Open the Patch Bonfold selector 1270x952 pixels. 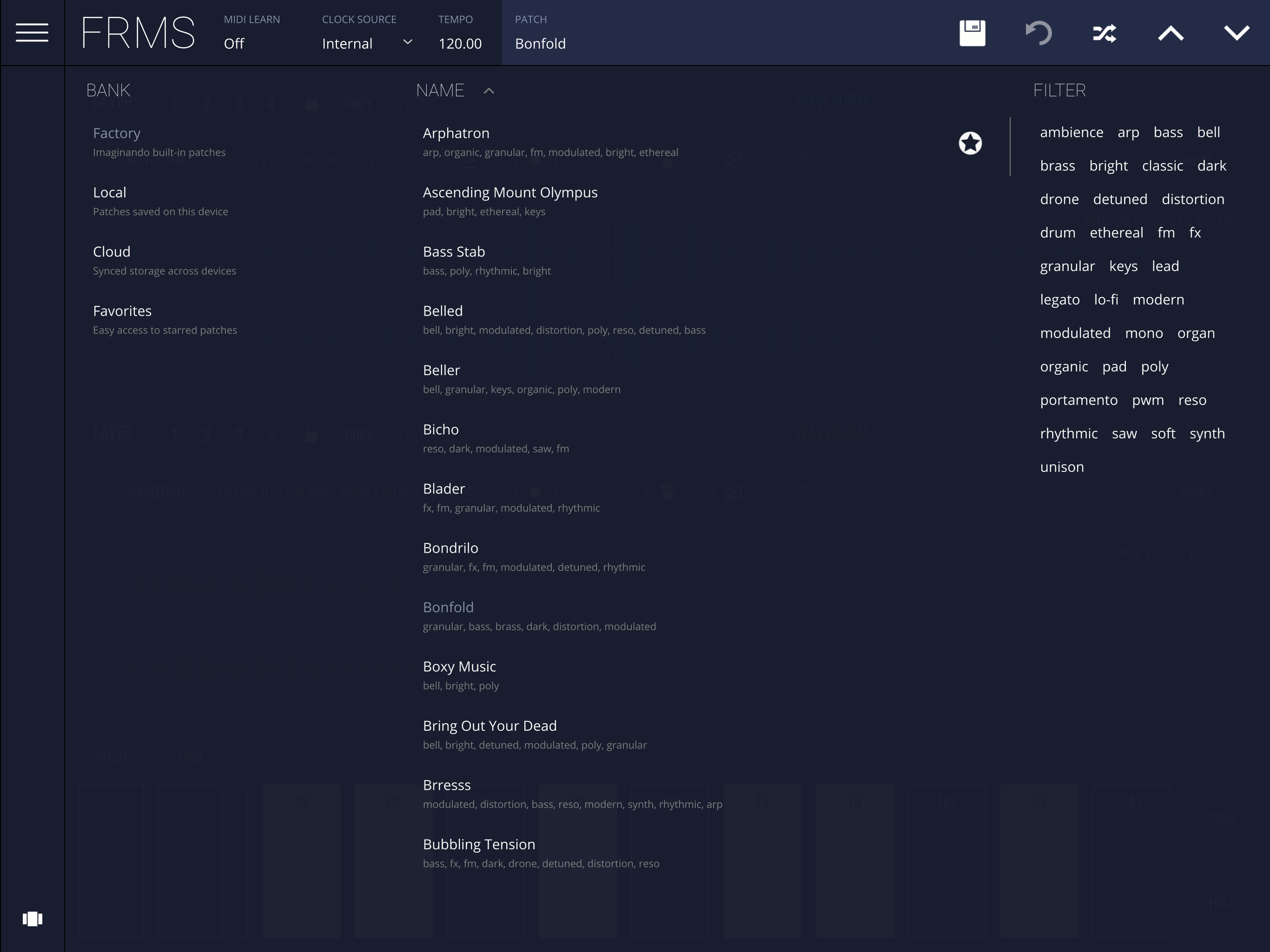point(540,44)
